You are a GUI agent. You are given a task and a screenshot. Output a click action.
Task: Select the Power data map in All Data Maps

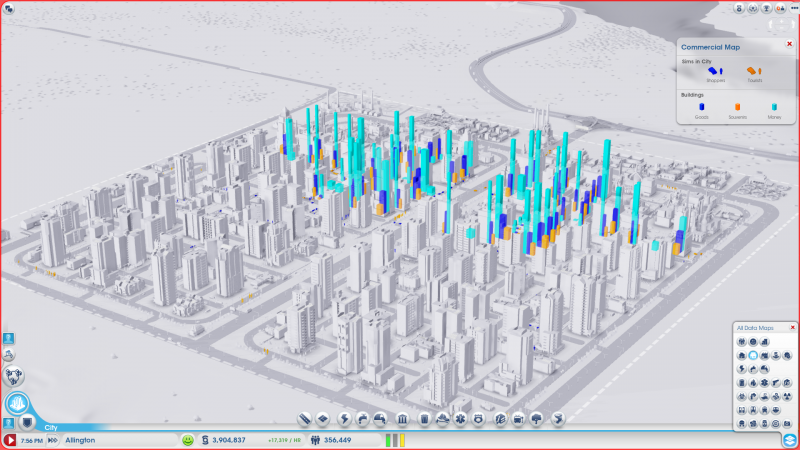click(x=741, y=369)
